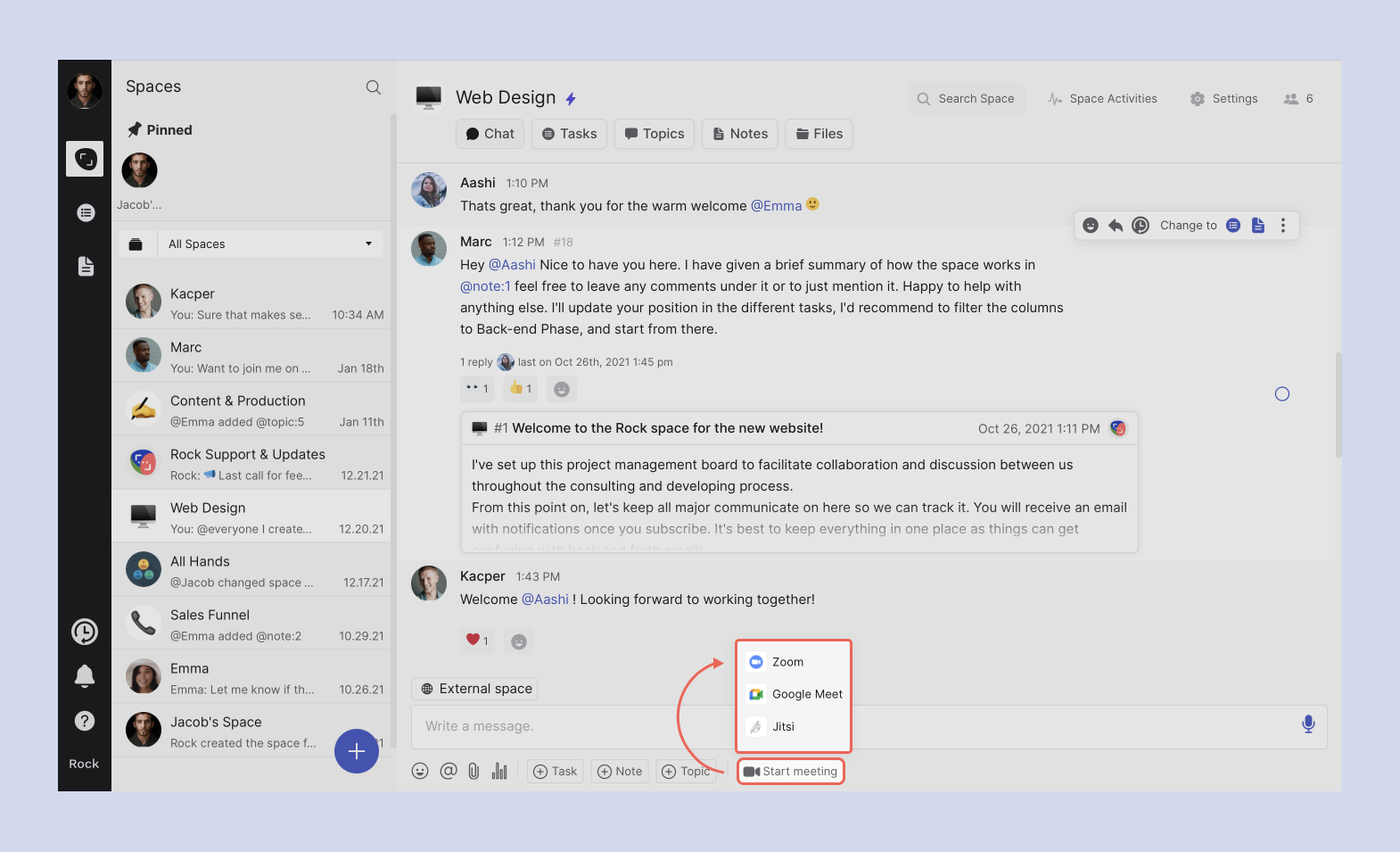Click the reply arrow on the message toolbar
The width and height of the screenshot is (1400, 852).
click(x=1115, y=226)
